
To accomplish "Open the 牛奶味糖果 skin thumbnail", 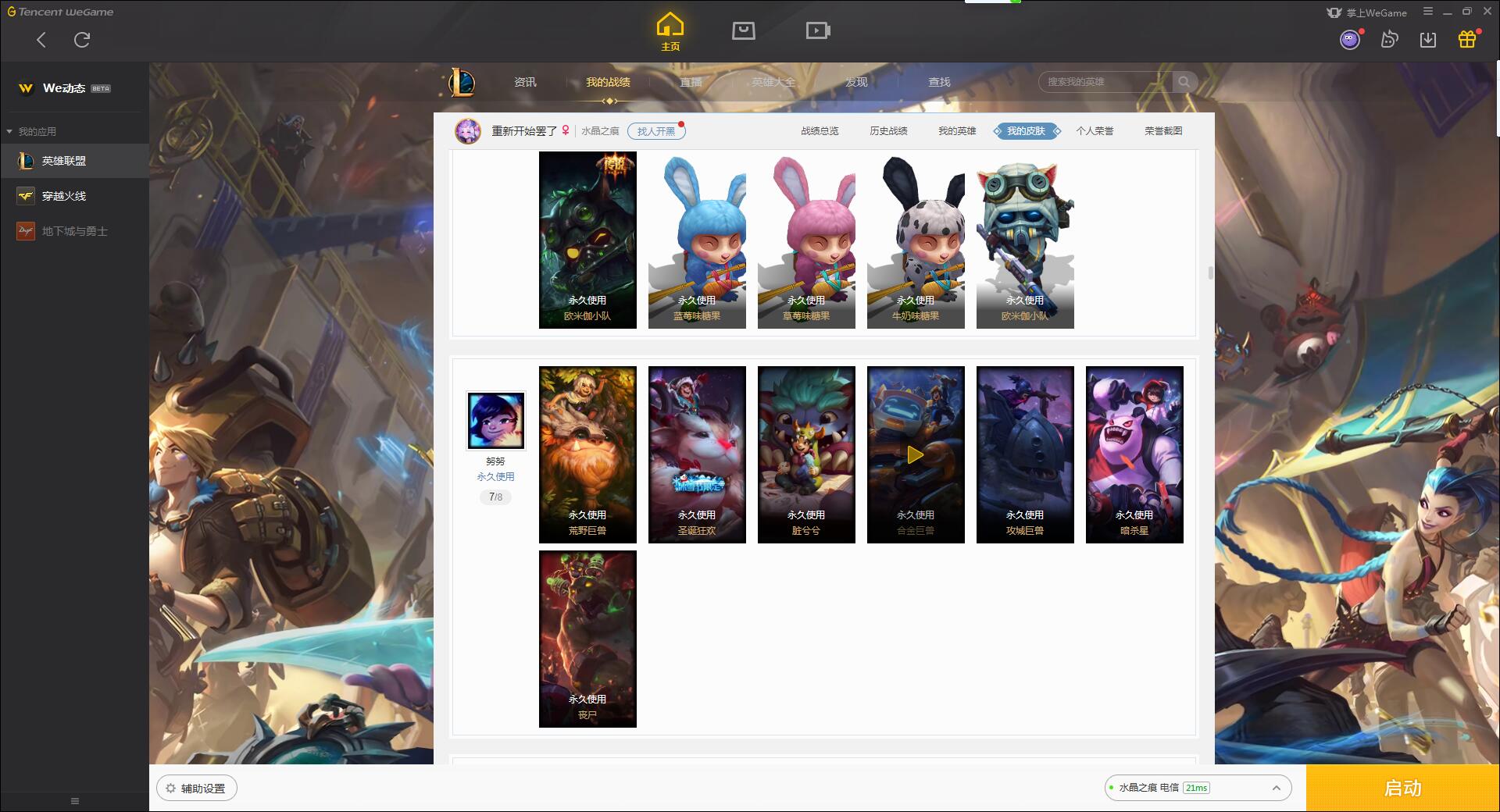I will point(916,240).
